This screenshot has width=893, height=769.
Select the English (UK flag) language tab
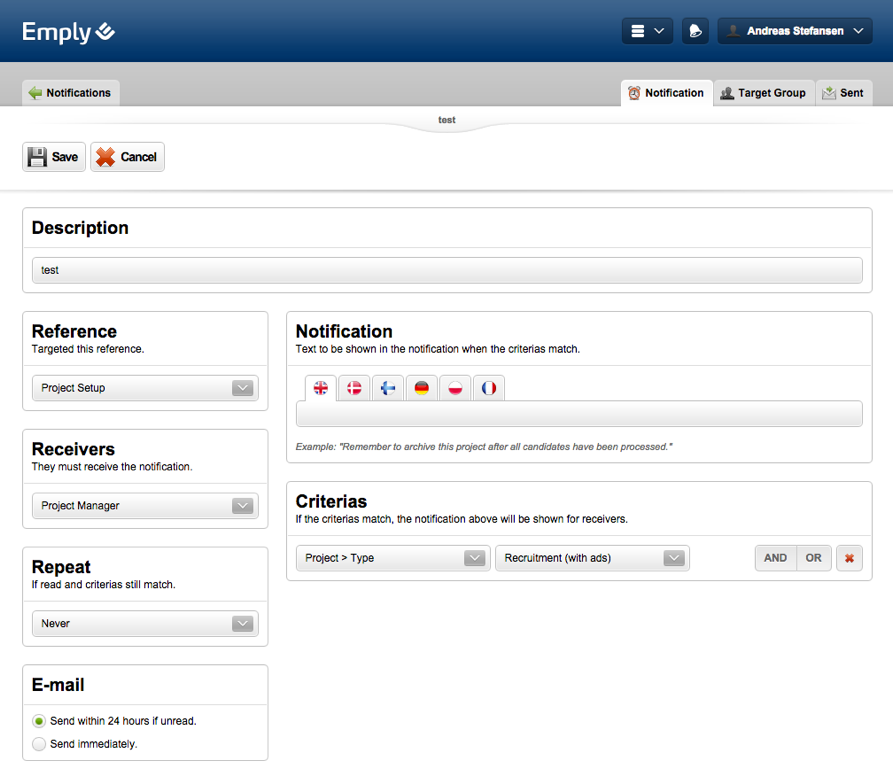[x=321, y=388]
